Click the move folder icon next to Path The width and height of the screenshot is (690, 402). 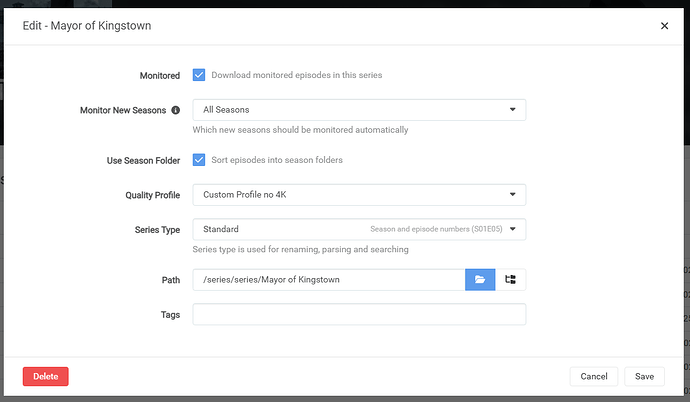pyautogui.click(x=510, y=280)
